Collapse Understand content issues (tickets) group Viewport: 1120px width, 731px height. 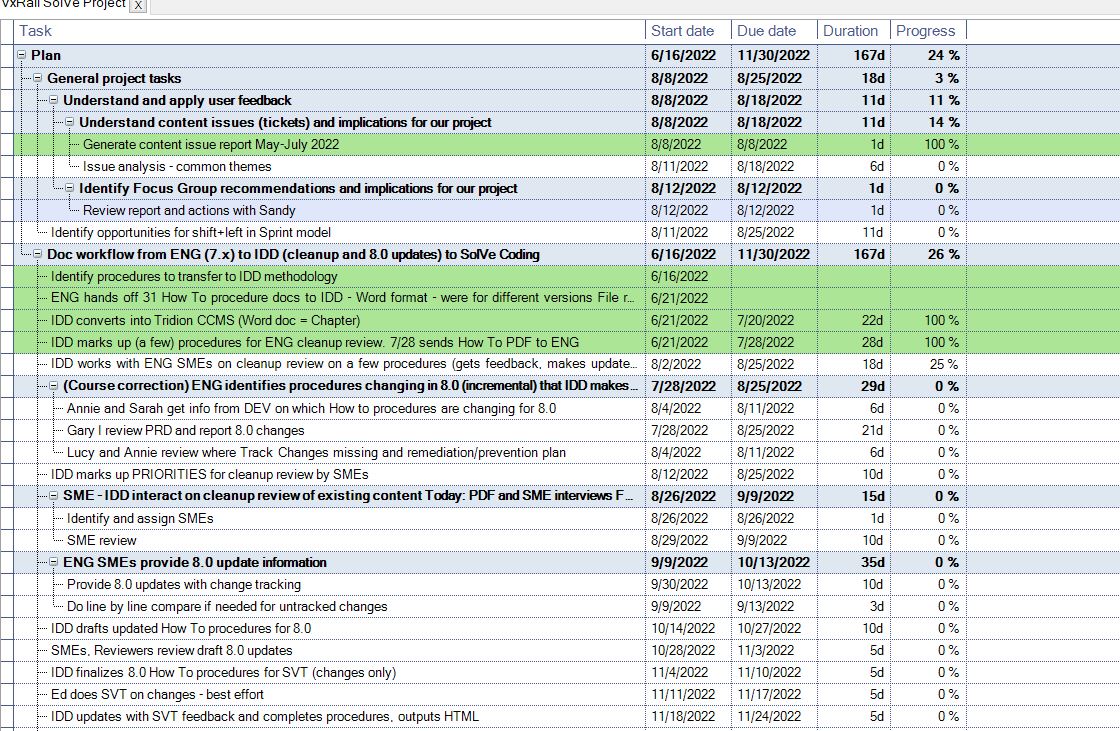click(x=70, y=122)
